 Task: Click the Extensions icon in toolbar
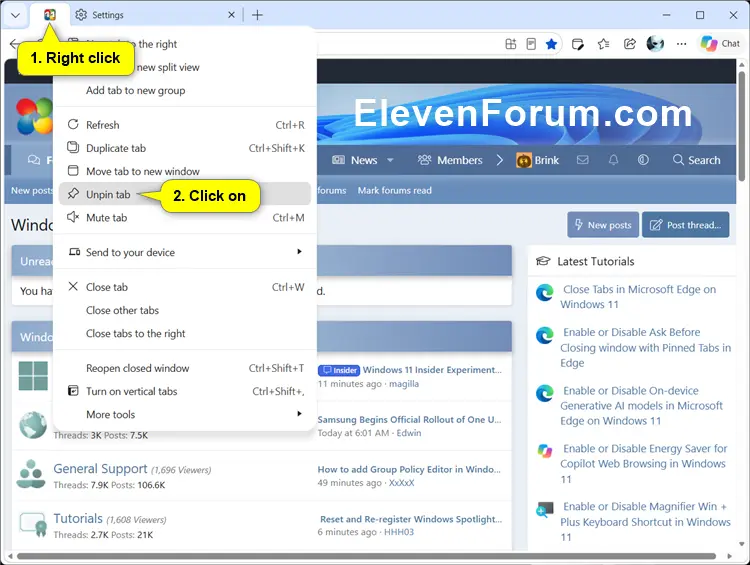pos(511,44)
